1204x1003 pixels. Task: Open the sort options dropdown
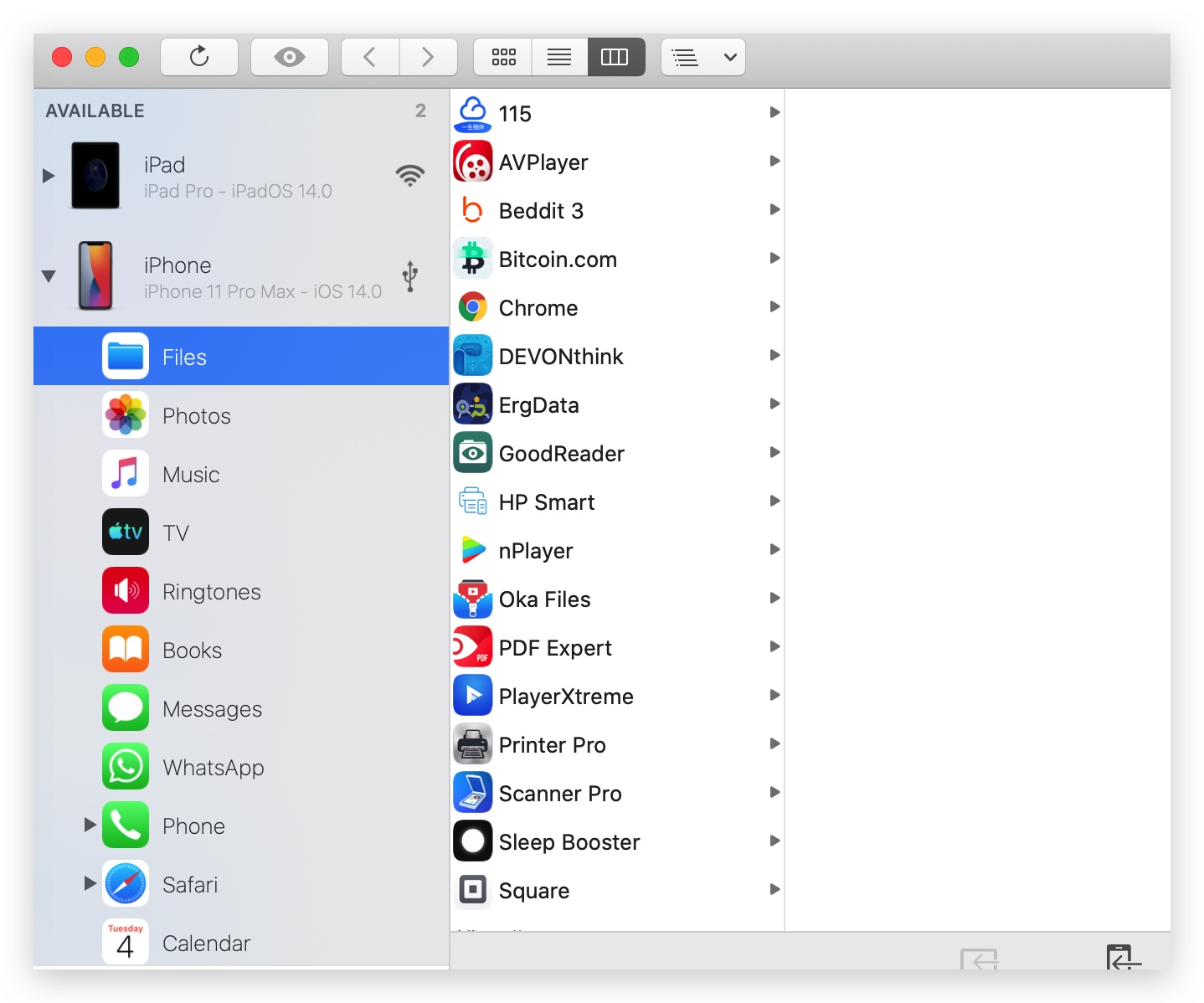[x=703, y=57]
